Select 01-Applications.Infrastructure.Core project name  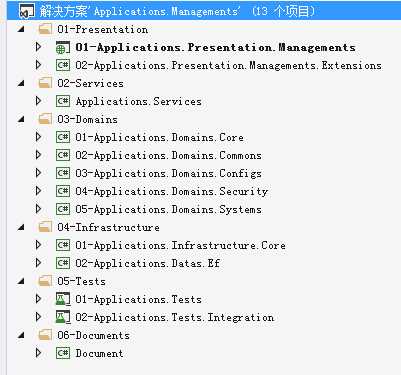180,245
